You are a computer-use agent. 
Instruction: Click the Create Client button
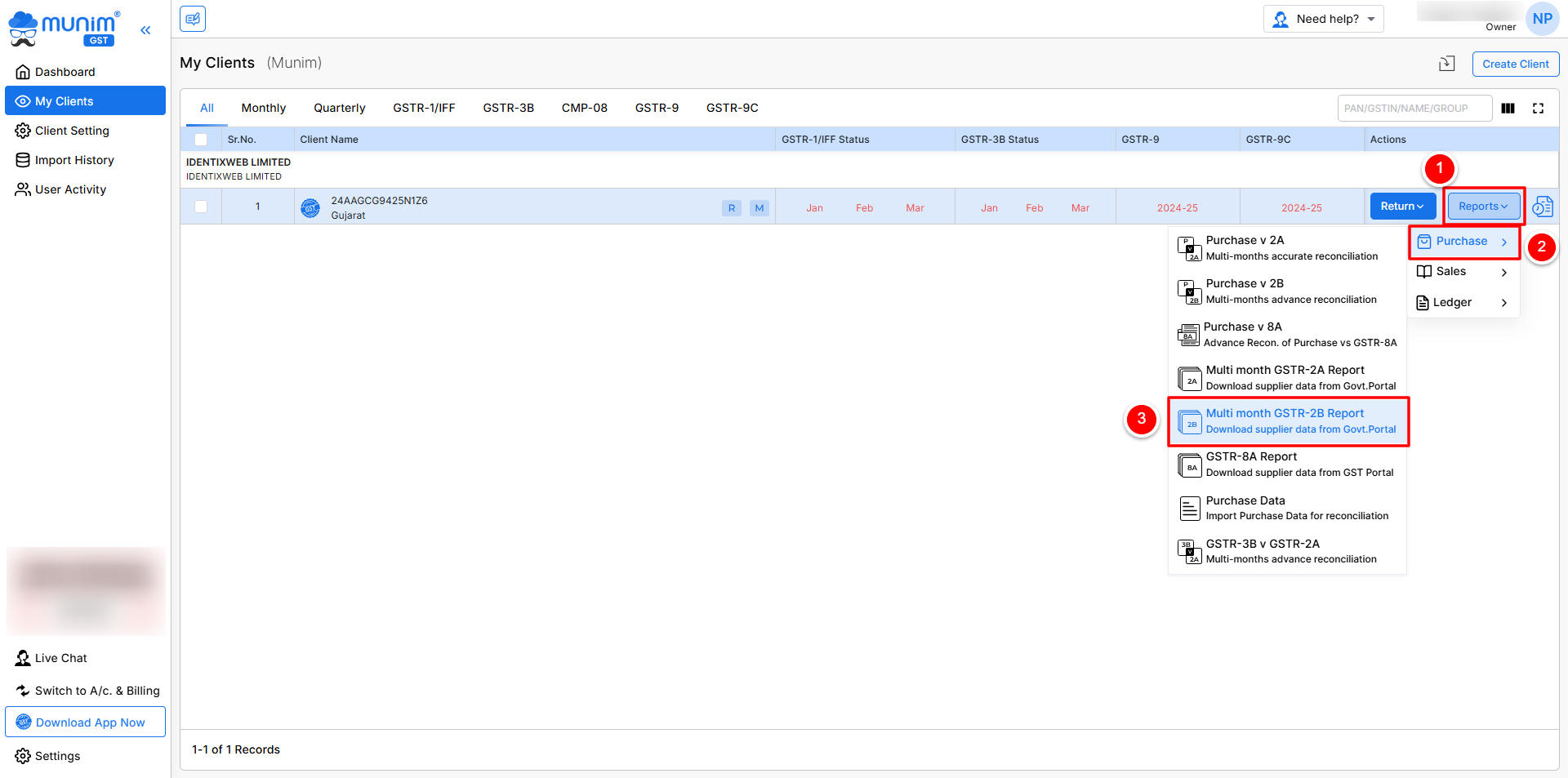(x=1515, y=64)
